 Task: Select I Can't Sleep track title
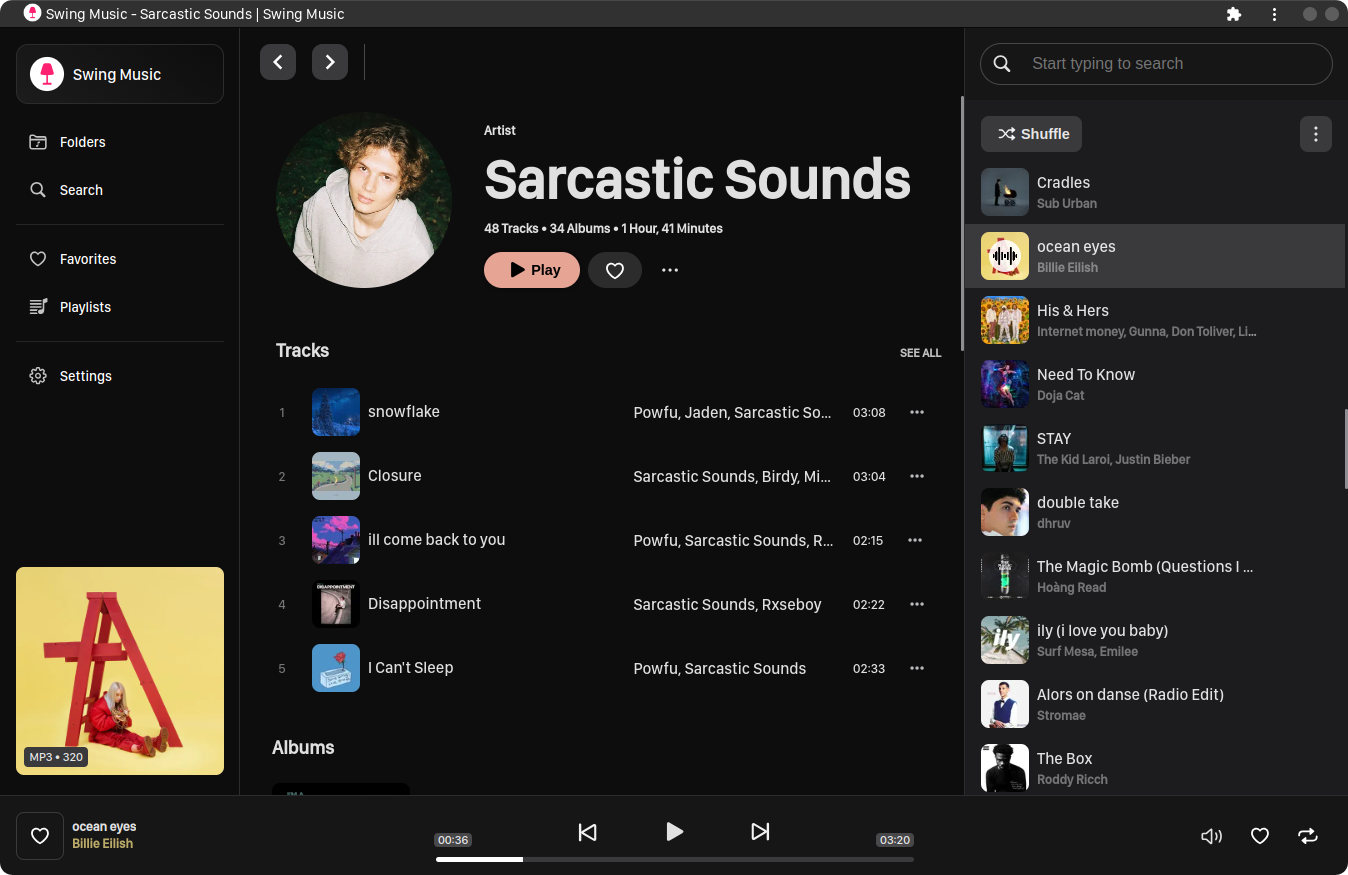coord(410,668)
